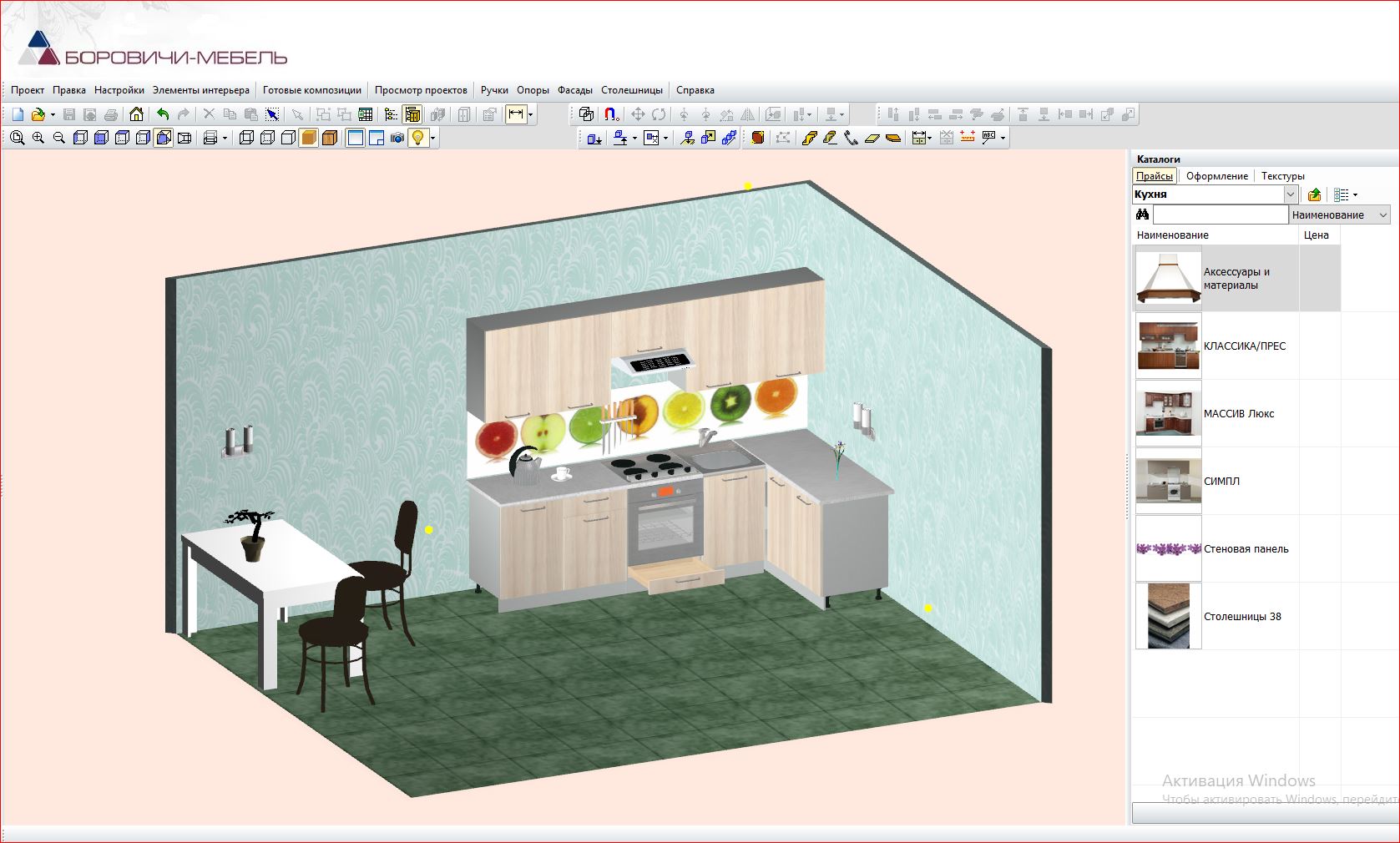Open dropdown arrow next to open-folder icon

tap(53, 115)
